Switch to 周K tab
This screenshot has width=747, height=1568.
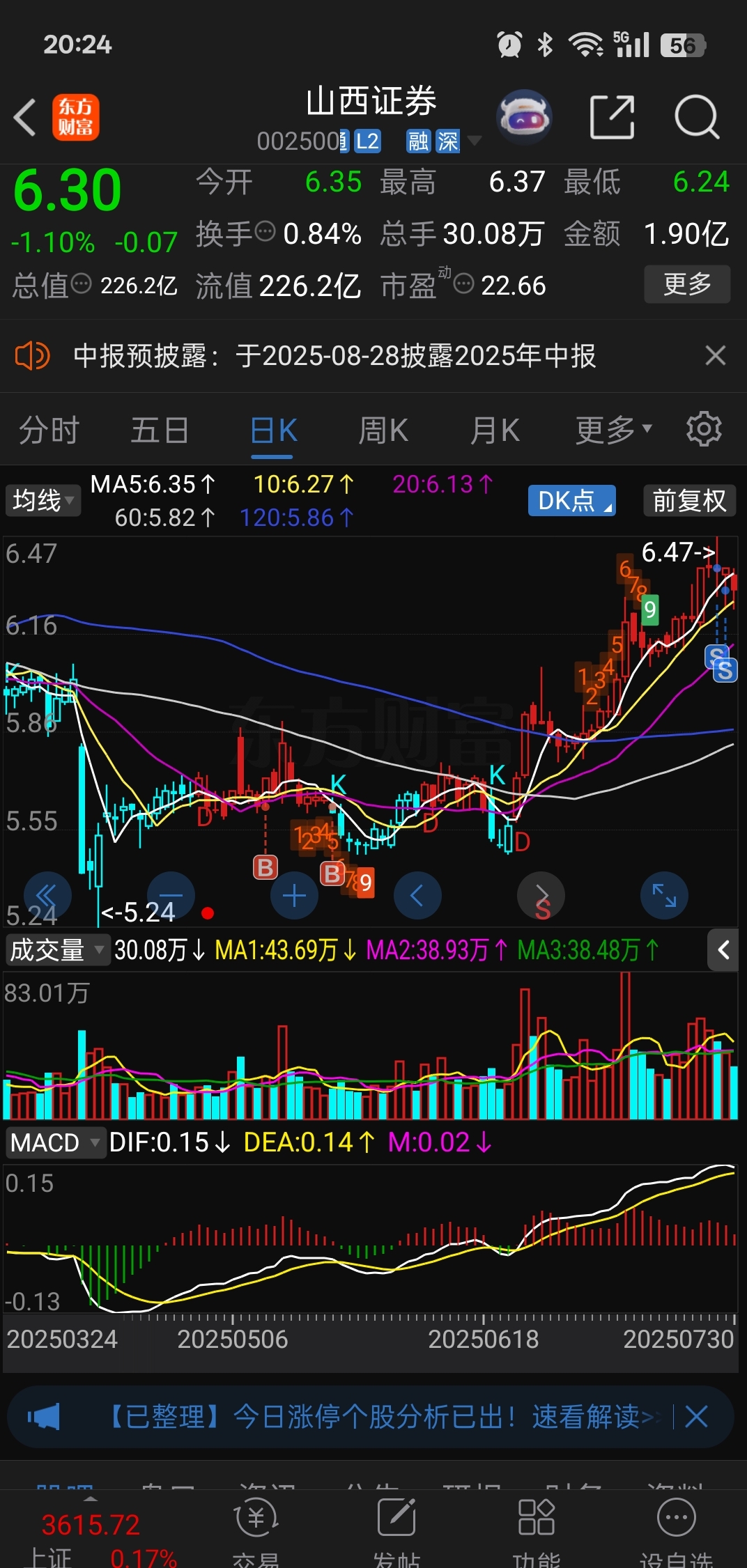383,430
